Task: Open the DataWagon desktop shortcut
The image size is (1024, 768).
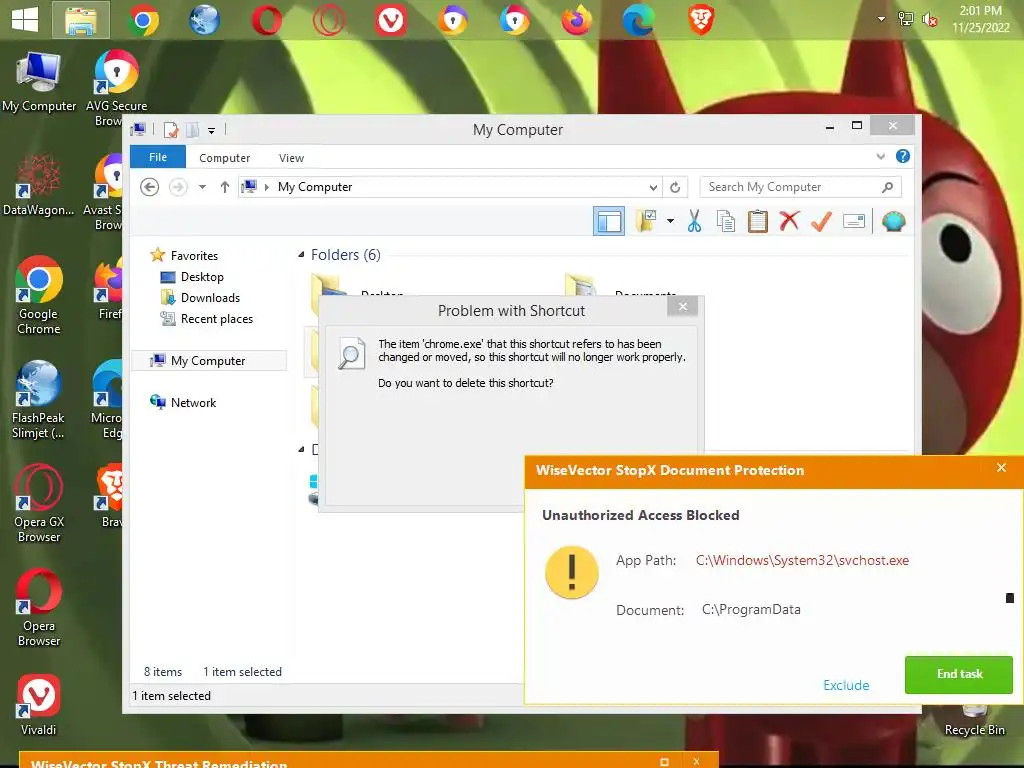Action: tap(39, 185)
